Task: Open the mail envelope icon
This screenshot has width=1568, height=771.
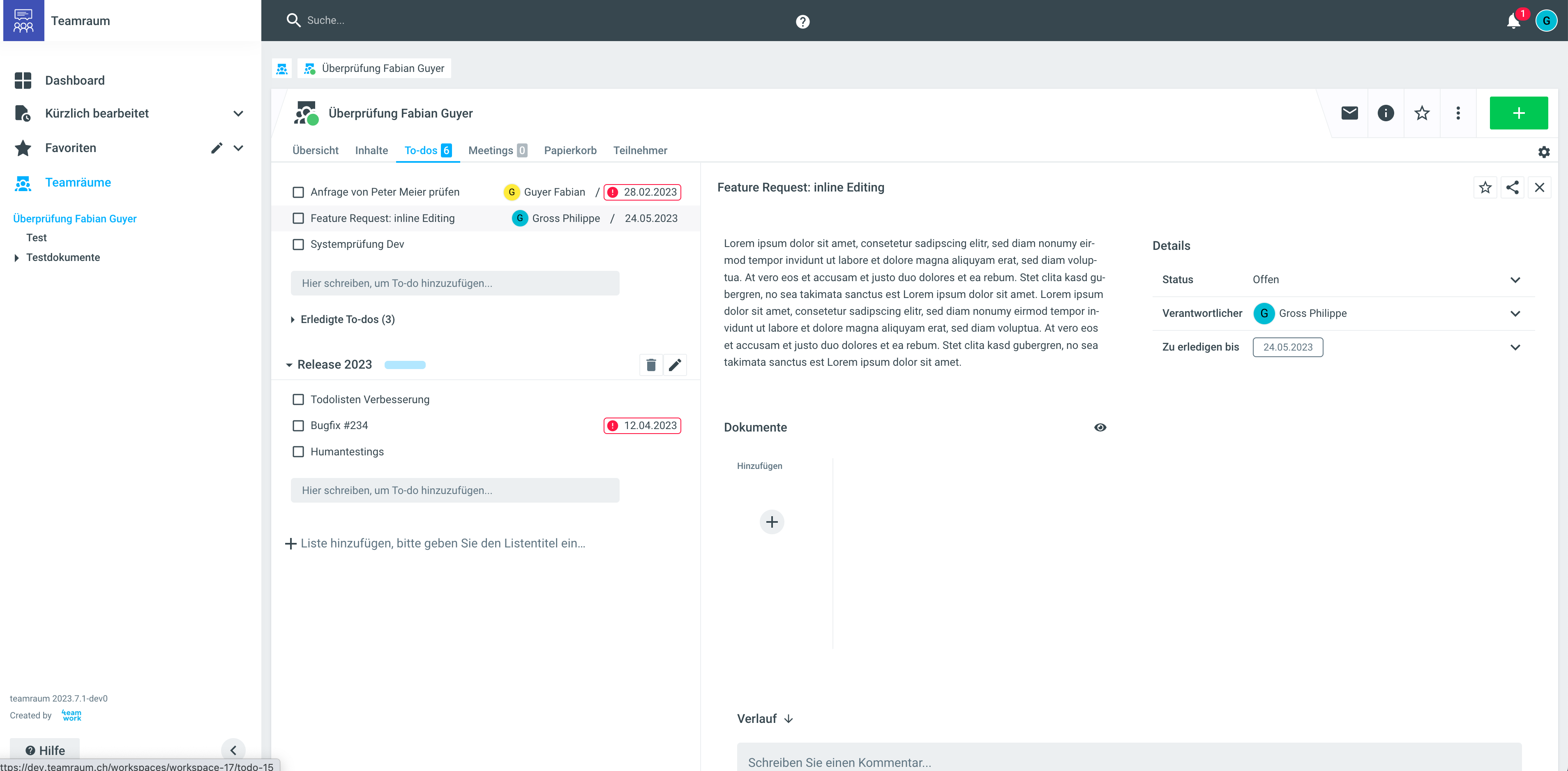Action: pyautogui.click(x=1349, y=113)
